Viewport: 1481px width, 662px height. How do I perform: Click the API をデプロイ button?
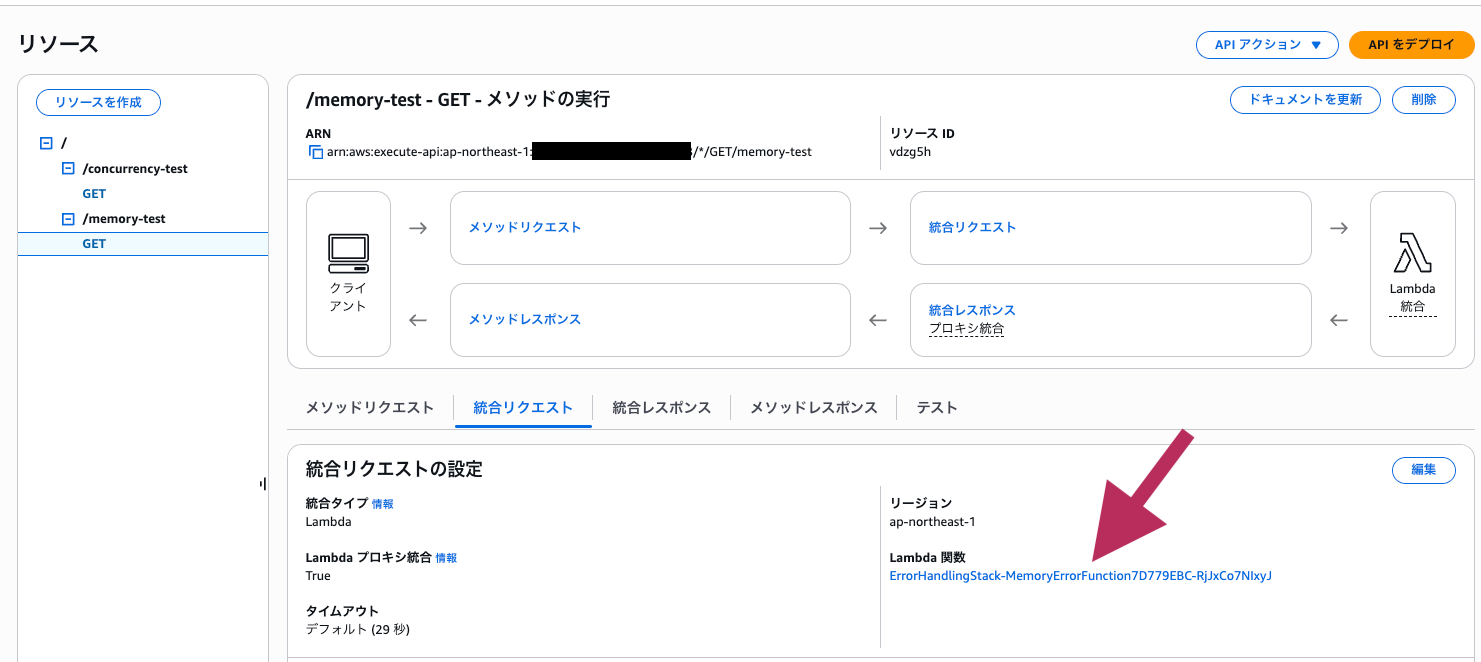pos(1411,45)
